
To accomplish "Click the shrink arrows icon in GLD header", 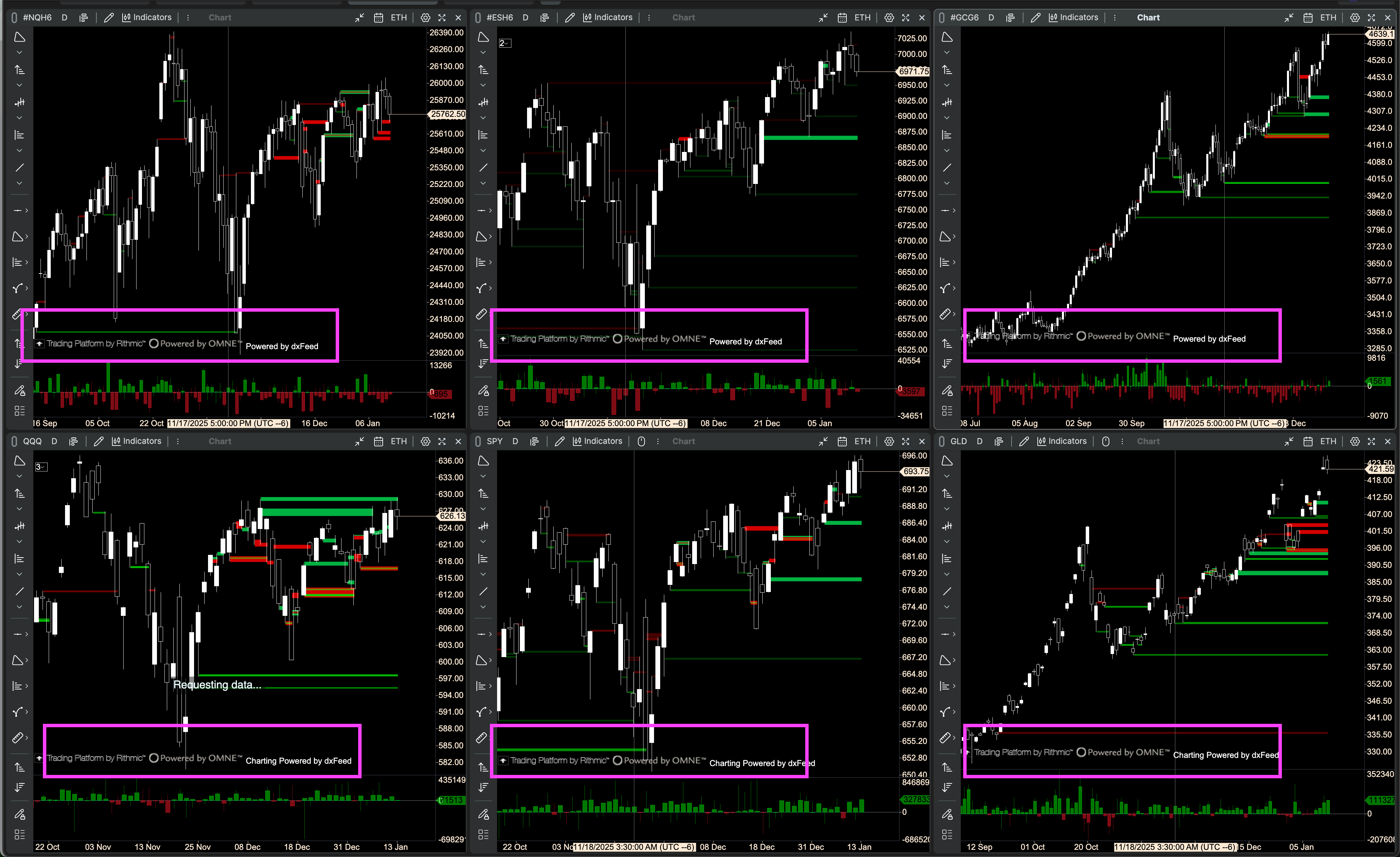I will 1289,441.
